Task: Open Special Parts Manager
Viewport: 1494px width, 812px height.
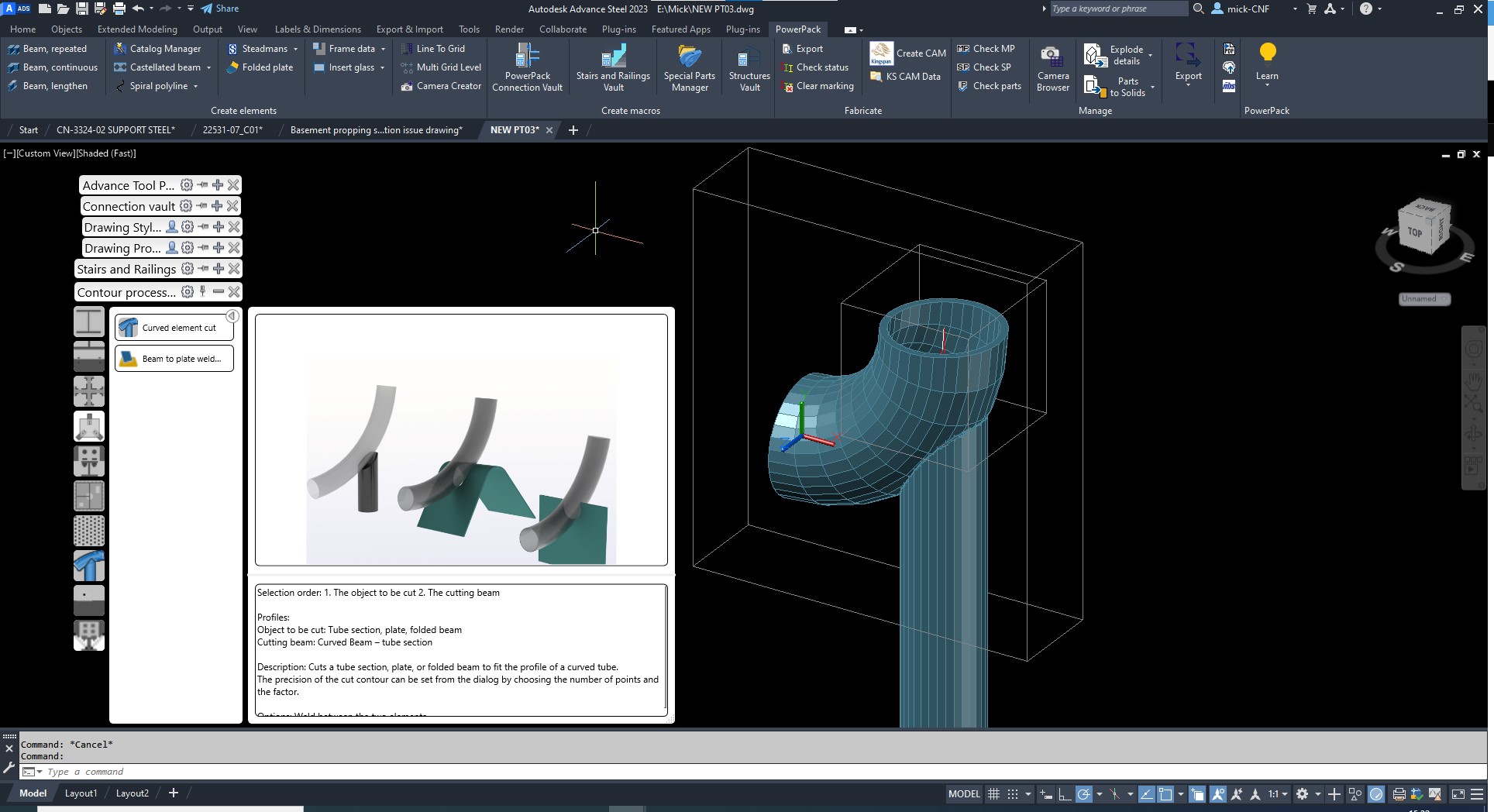Action: (690, 67)
